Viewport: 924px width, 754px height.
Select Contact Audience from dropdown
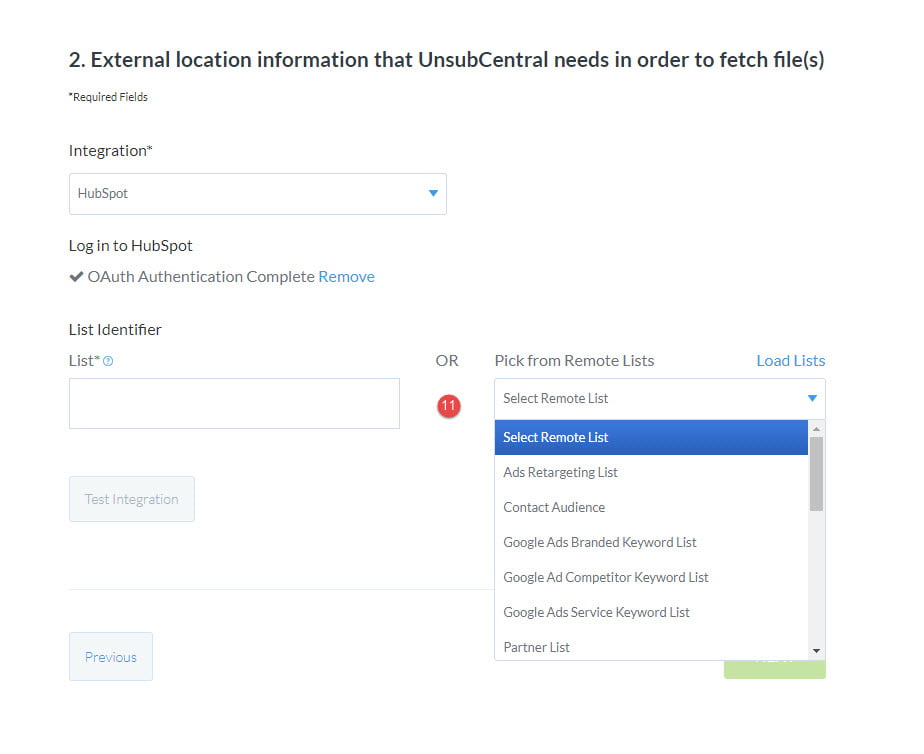[x=651, y=507]
